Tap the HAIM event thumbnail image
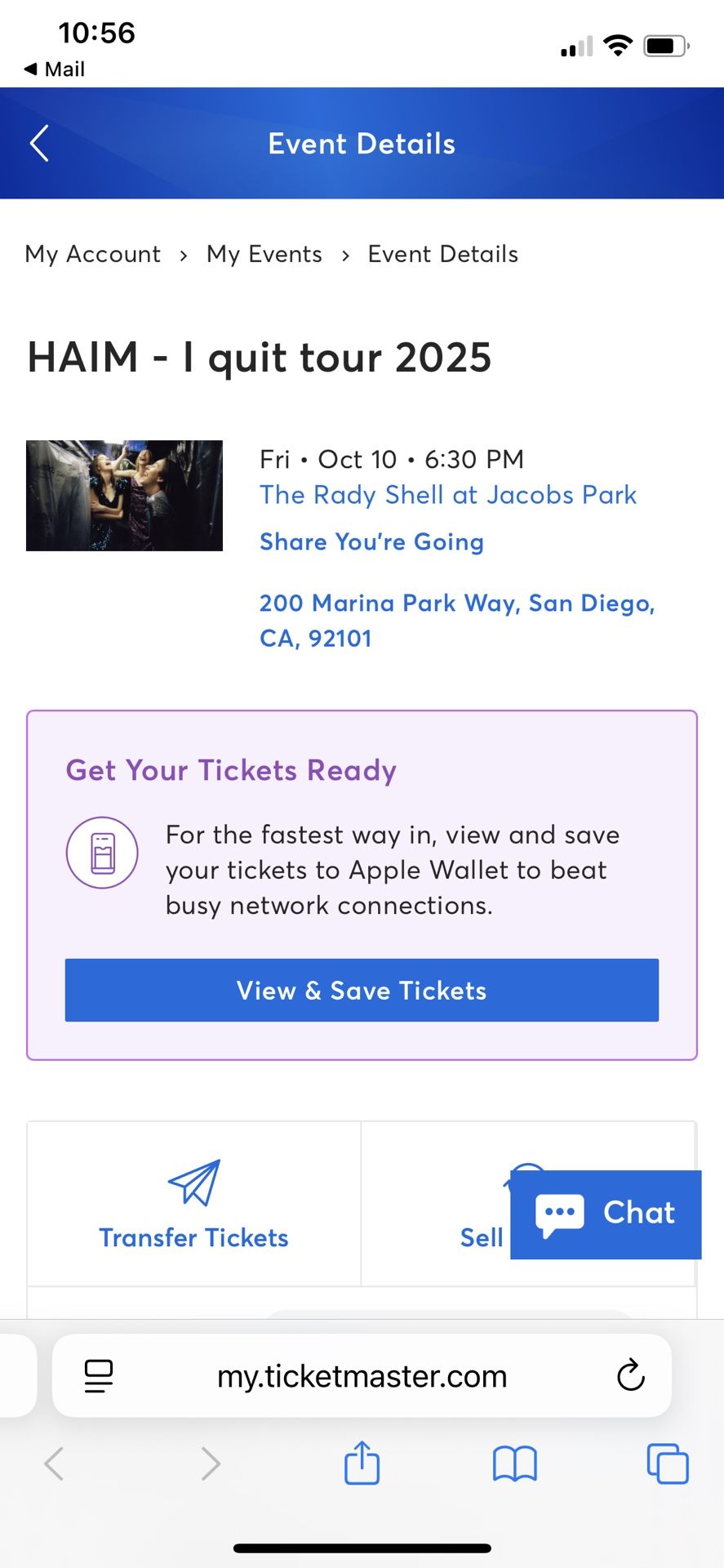 tap(124, 496)
